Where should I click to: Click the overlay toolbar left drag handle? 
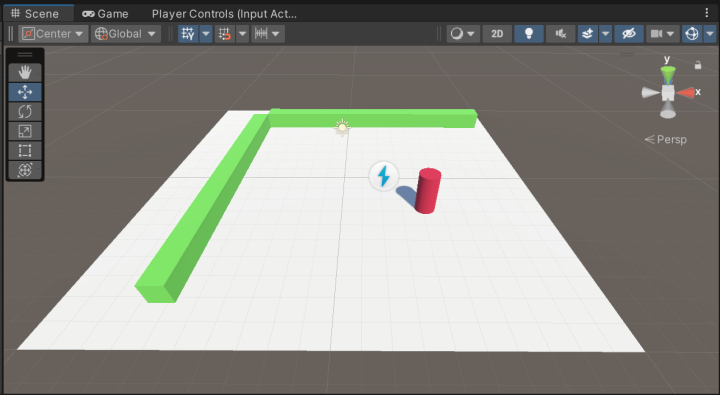[11, 34]
